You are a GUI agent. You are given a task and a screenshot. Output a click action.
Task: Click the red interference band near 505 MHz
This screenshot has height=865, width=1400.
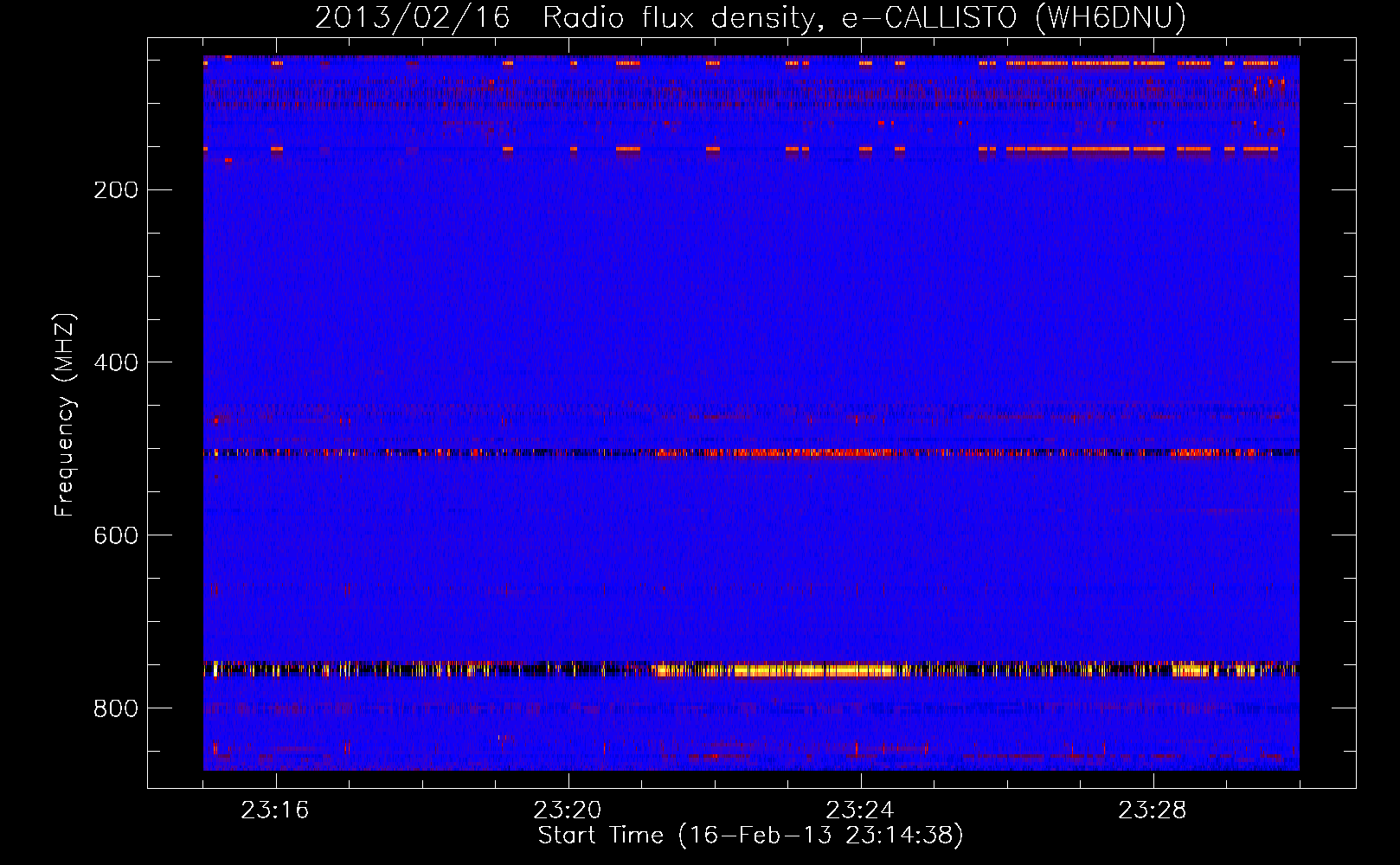point(751,452)
